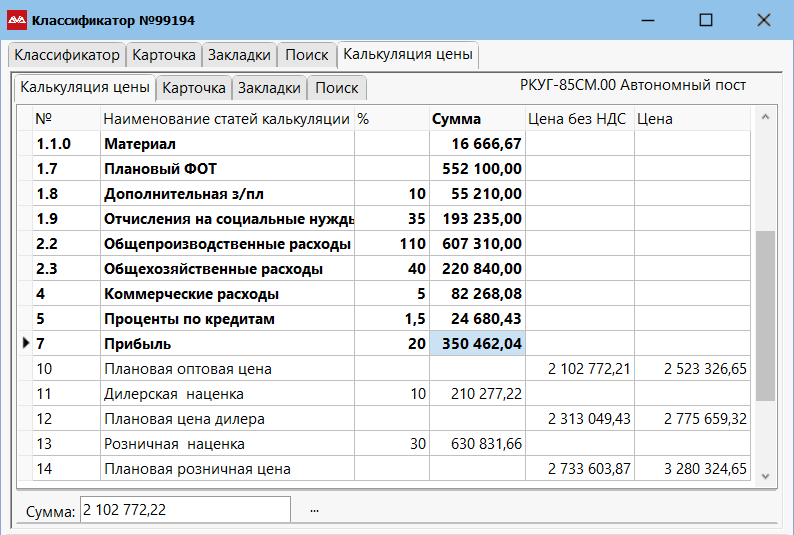Switch to inner Закладки tab
The width and height of the screenshot is (794, 535).
tap(269, 88)
